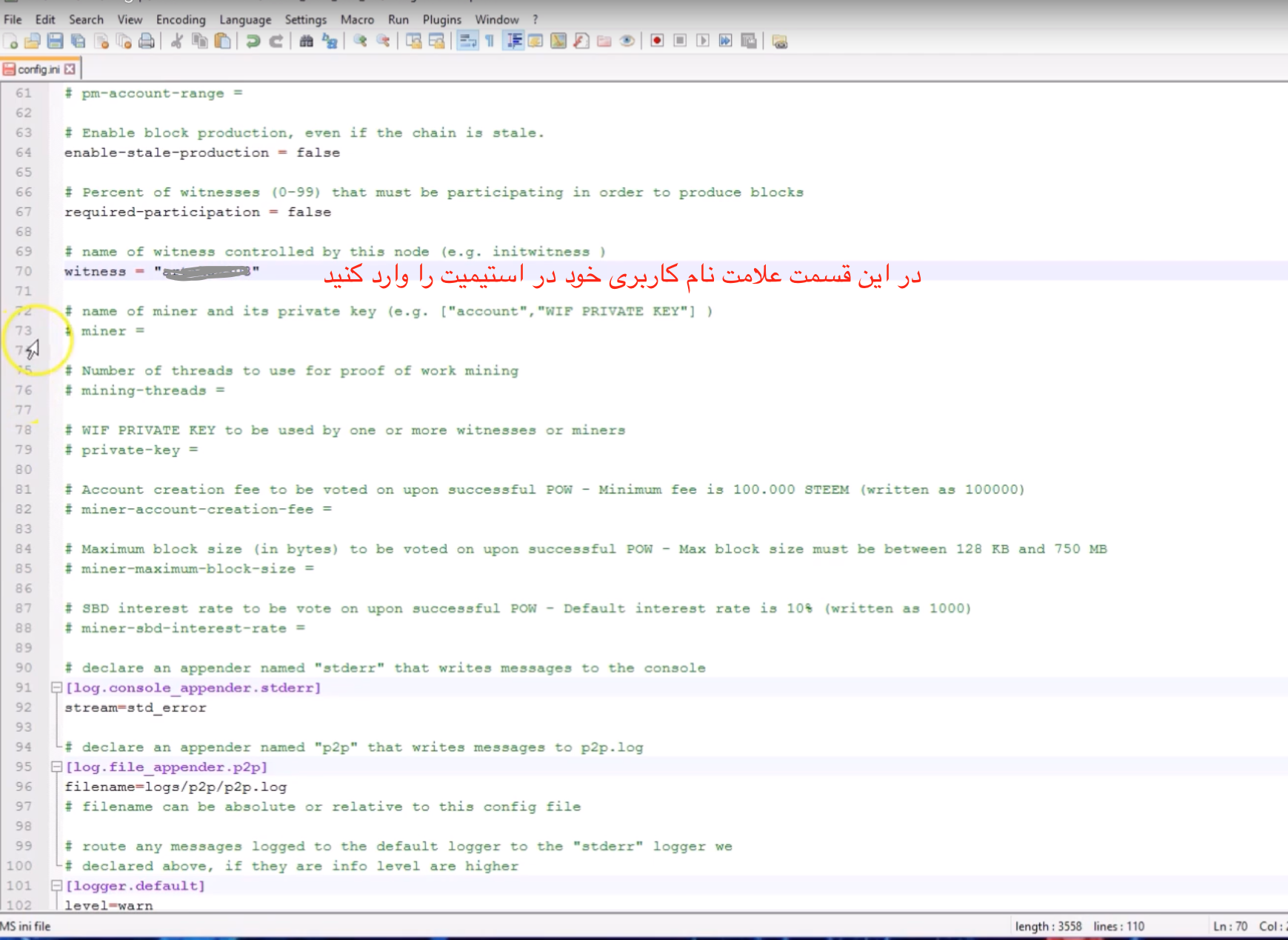This screenshot has width=1288, height=940.
Task: Click the 'stream=std_error' line
Action: [135, 707]
